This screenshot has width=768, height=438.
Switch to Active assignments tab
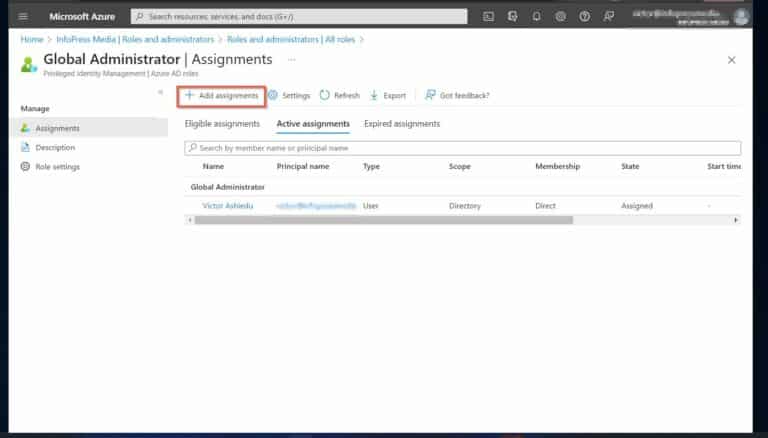tap(313, 124)
